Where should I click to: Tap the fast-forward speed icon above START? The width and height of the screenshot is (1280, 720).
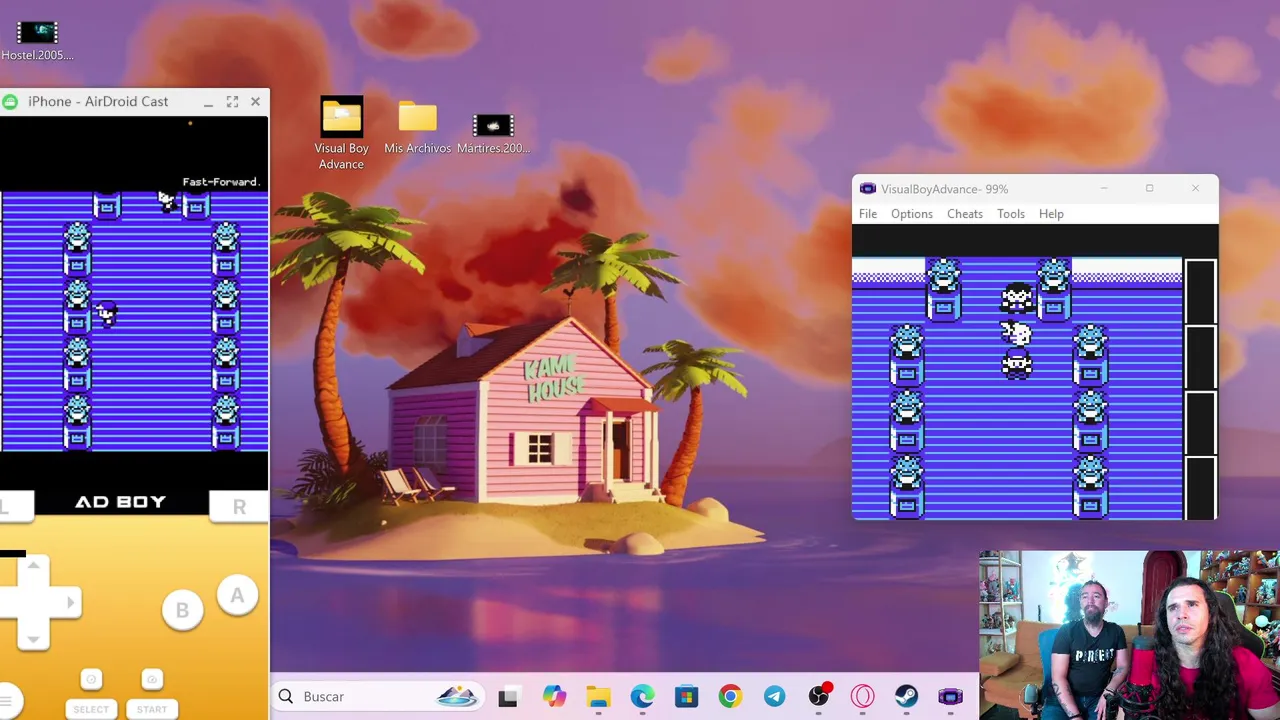click(151, 680)
